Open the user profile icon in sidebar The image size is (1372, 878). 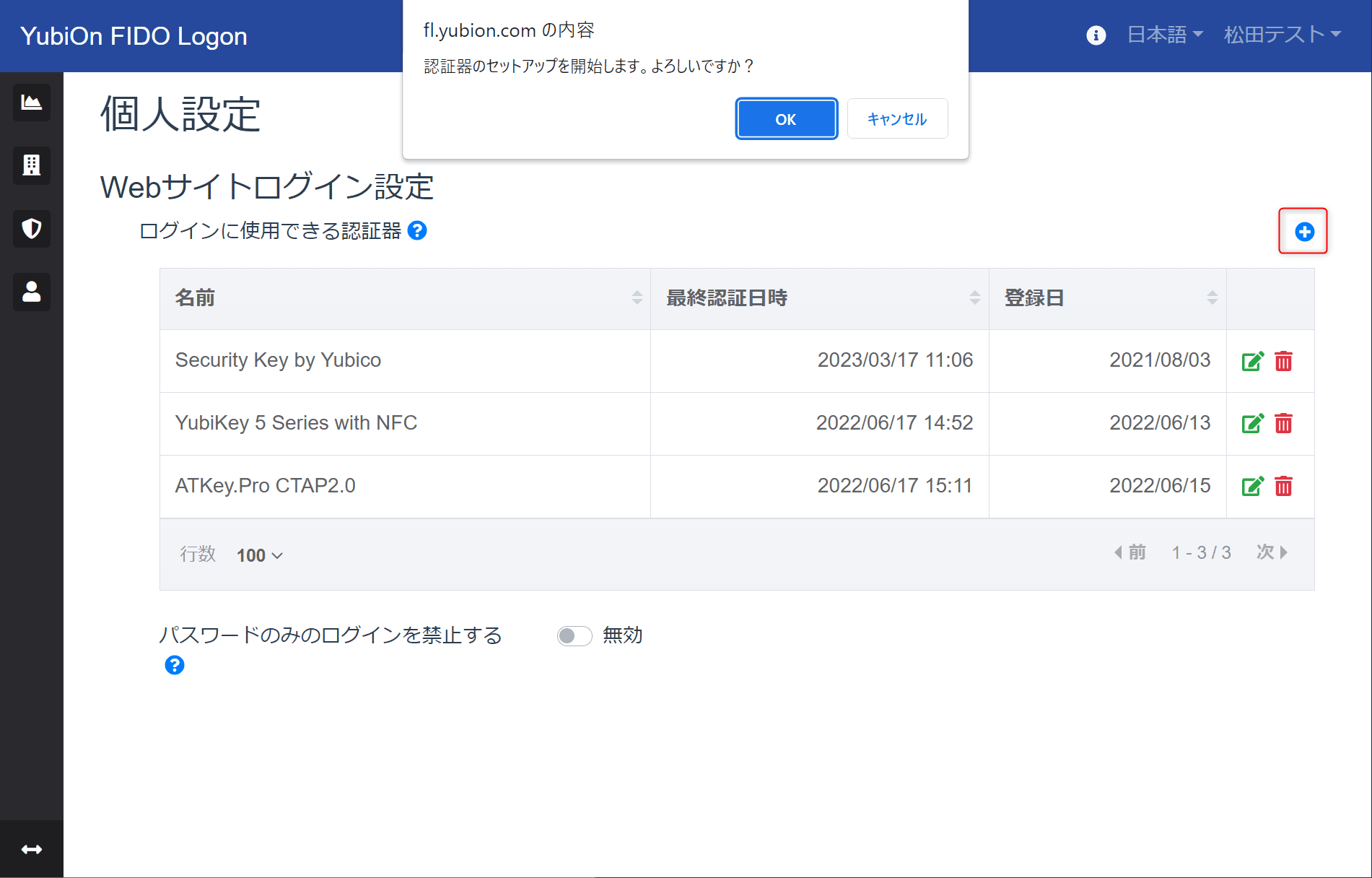[x=32, y=292]
